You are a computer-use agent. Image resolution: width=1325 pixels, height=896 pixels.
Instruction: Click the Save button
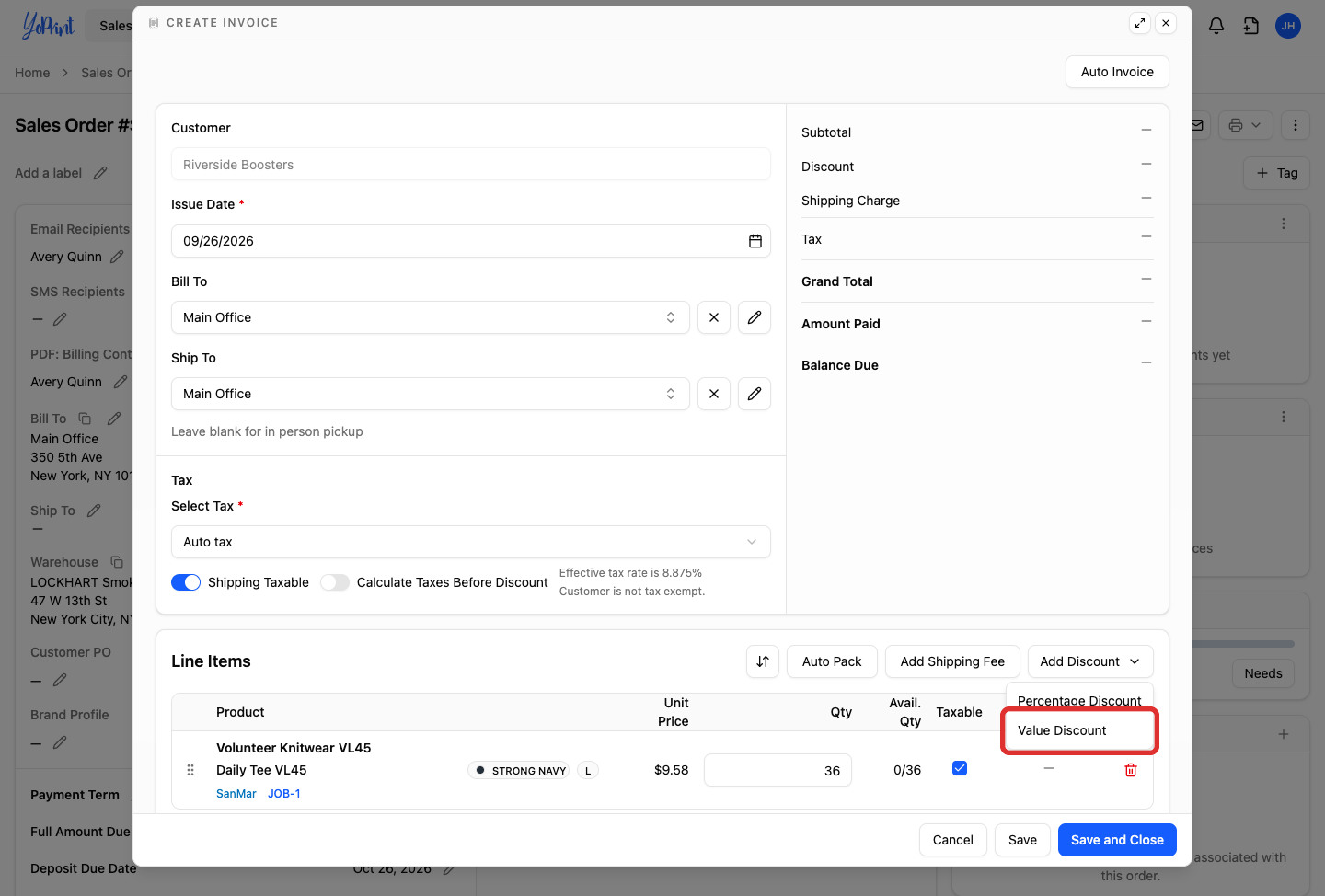(1022, 840)
